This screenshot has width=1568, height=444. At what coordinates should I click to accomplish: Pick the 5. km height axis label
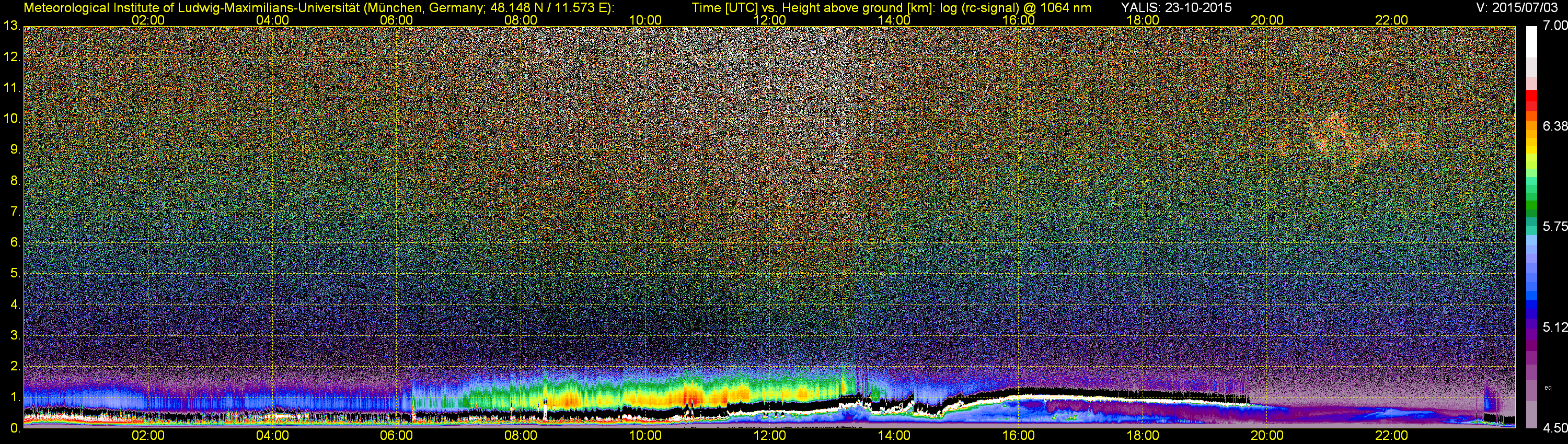pyautogui.click(x=15, y=274)
